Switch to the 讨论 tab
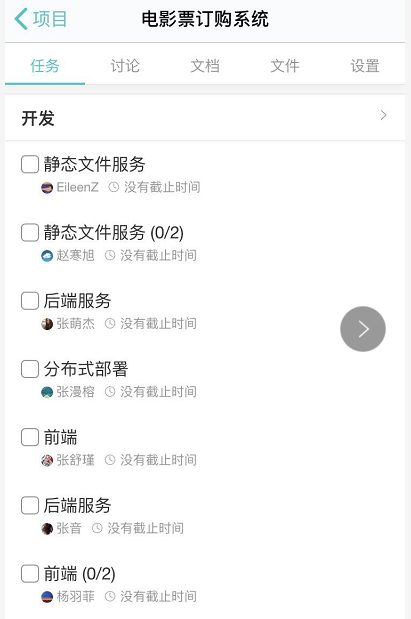This screenshot has height=619, width=411. point(125,66)
